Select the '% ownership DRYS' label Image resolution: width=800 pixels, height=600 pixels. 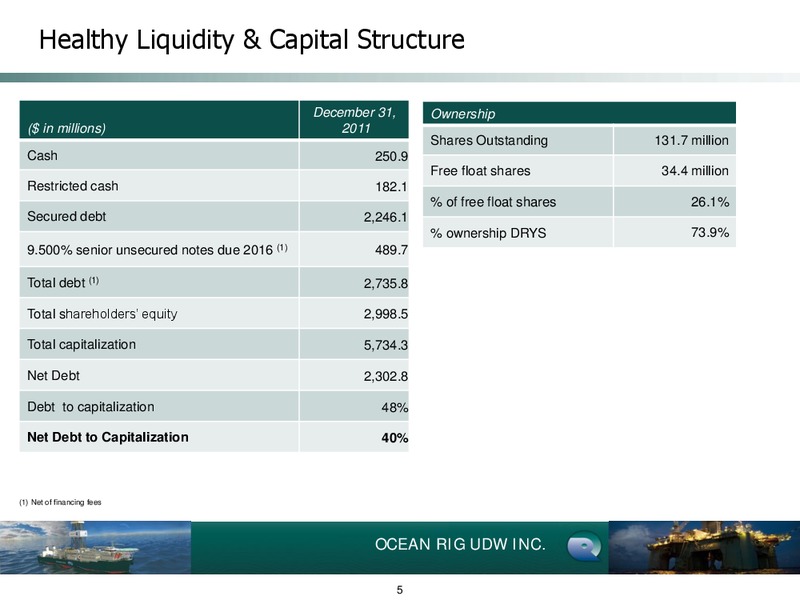[488, 233]
